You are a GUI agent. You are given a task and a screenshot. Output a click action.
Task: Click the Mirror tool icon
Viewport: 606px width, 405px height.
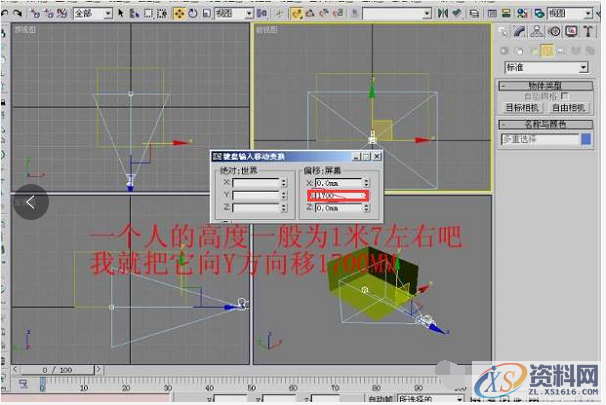click(443, 14)
